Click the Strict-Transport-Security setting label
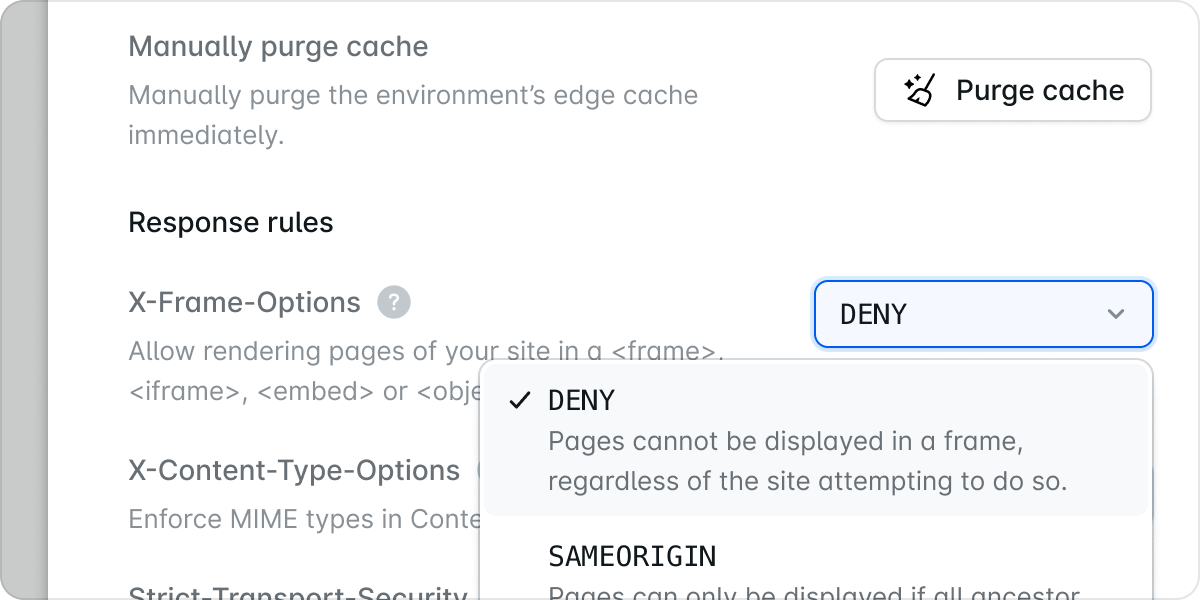This screenshot has width=1200, height=600. [x=298, y=592]
